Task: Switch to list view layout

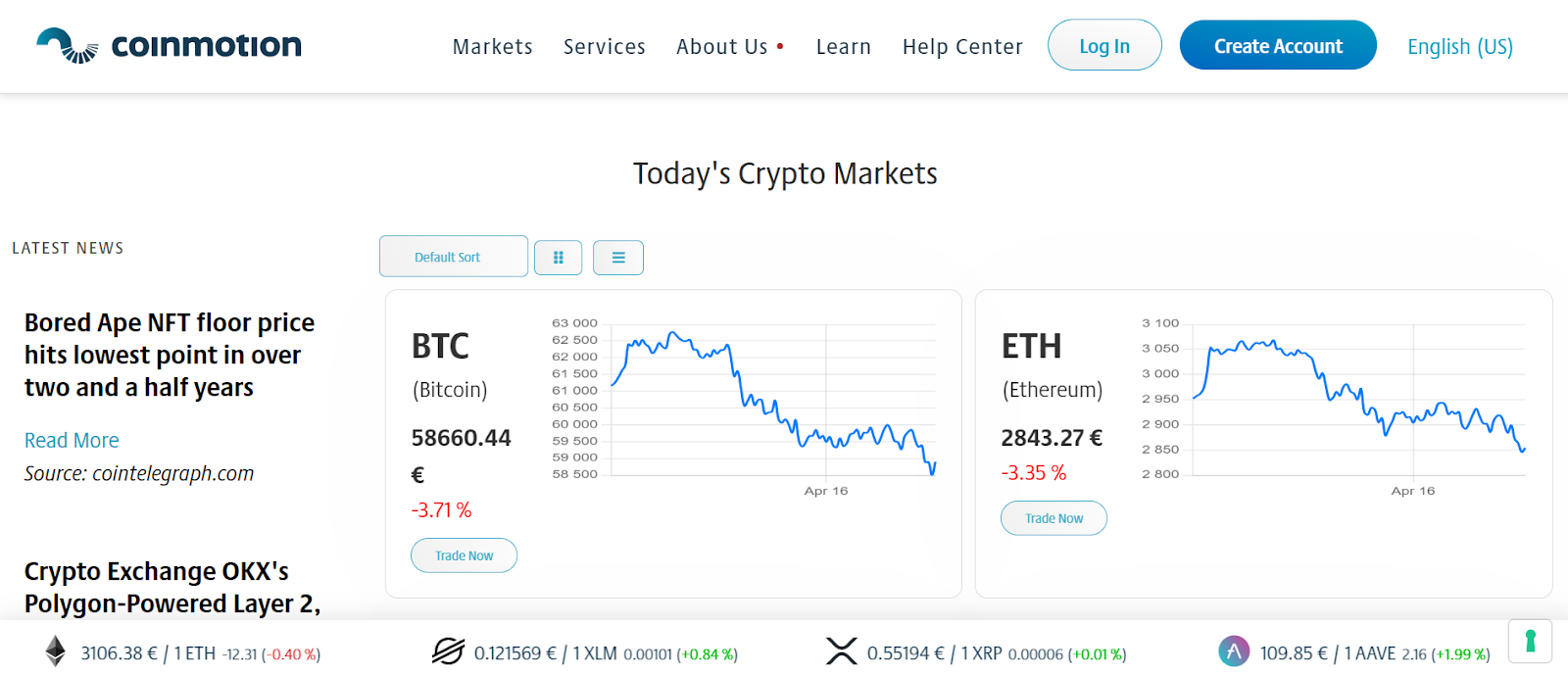Action: pos(618,258)
